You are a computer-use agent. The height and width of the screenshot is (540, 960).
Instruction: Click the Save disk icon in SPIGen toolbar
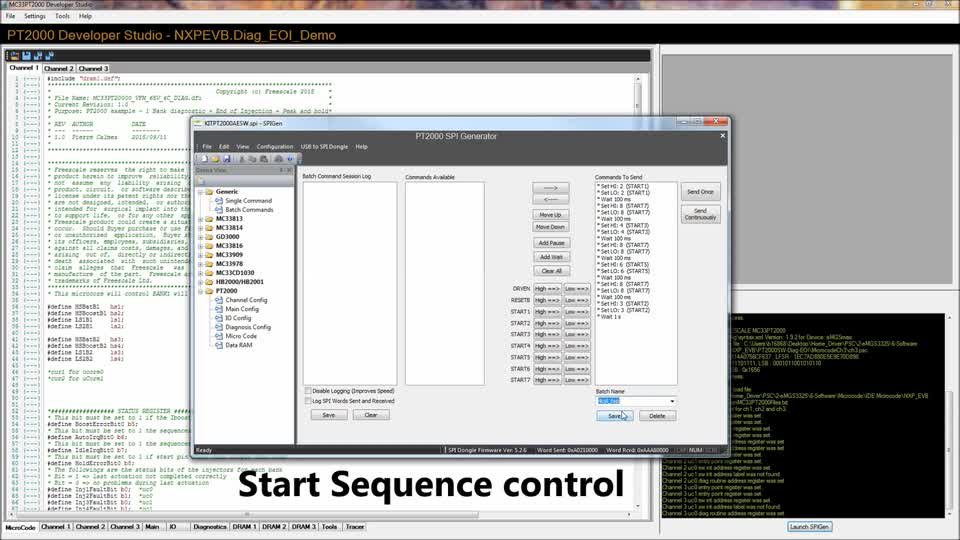click(x=227, y=159)
